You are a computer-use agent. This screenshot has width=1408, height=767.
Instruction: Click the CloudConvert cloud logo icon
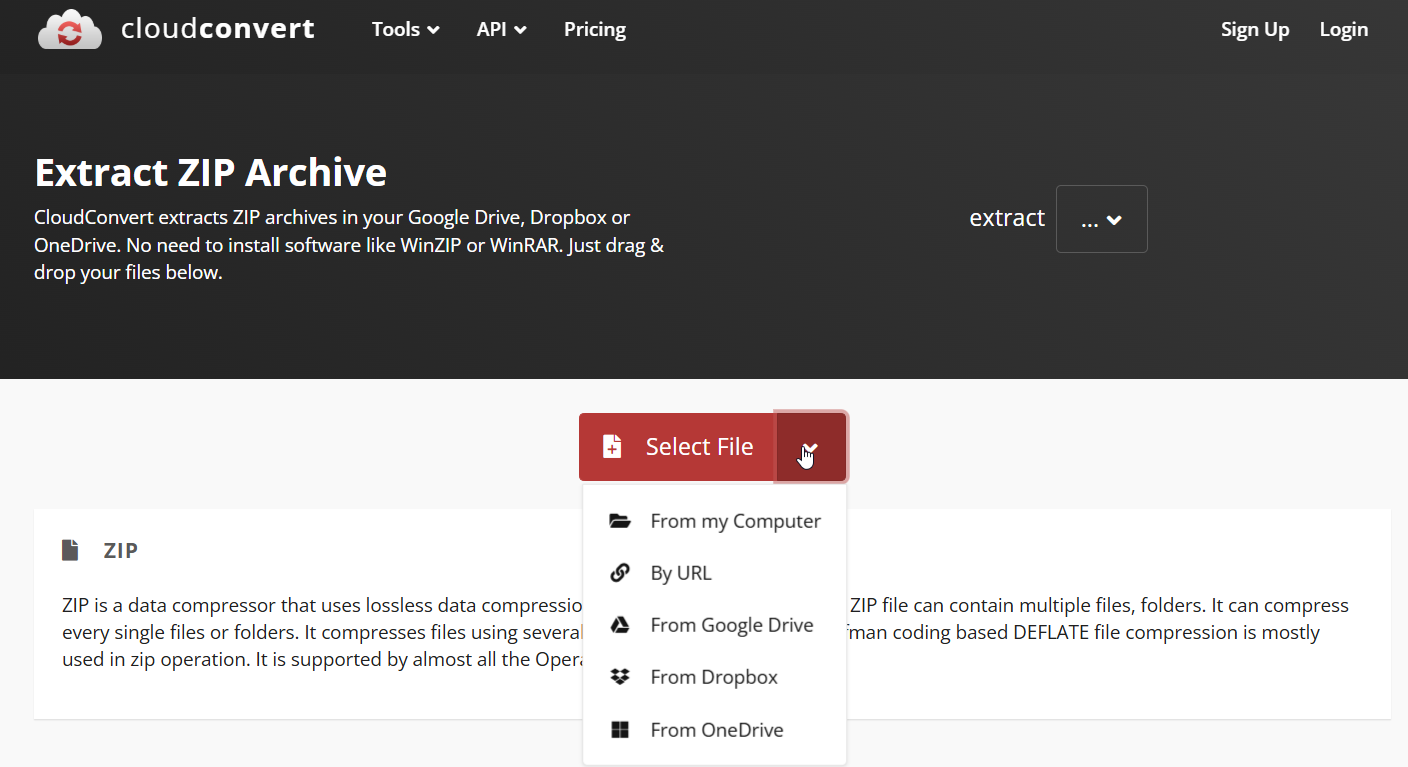69,29
